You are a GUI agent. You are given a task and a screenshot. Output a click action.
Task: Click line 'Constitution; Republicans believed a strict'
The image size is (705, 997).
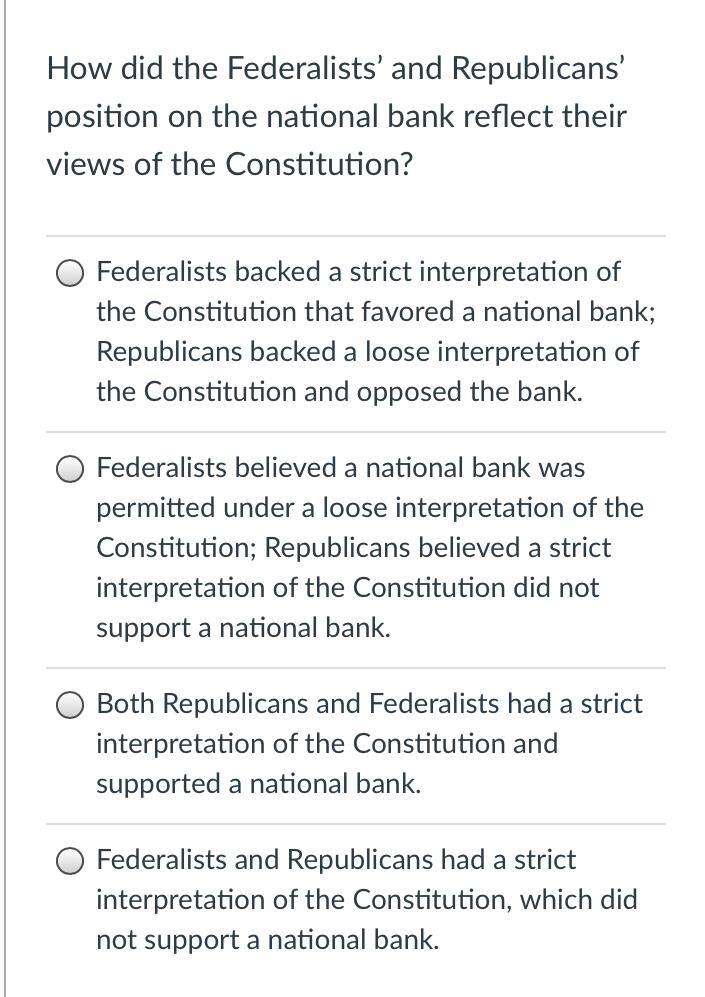click(353, 548)
